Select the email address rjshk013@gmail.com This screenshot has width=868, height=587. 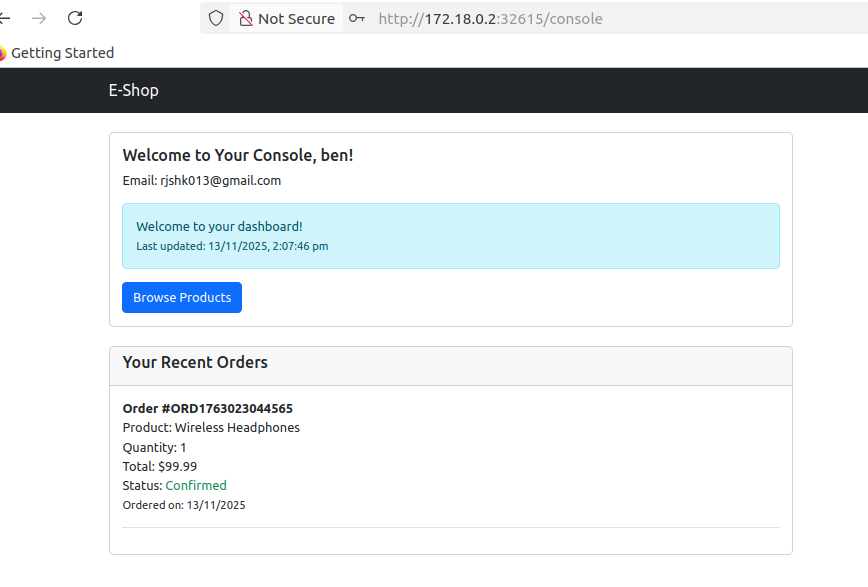tap(220, 181)
